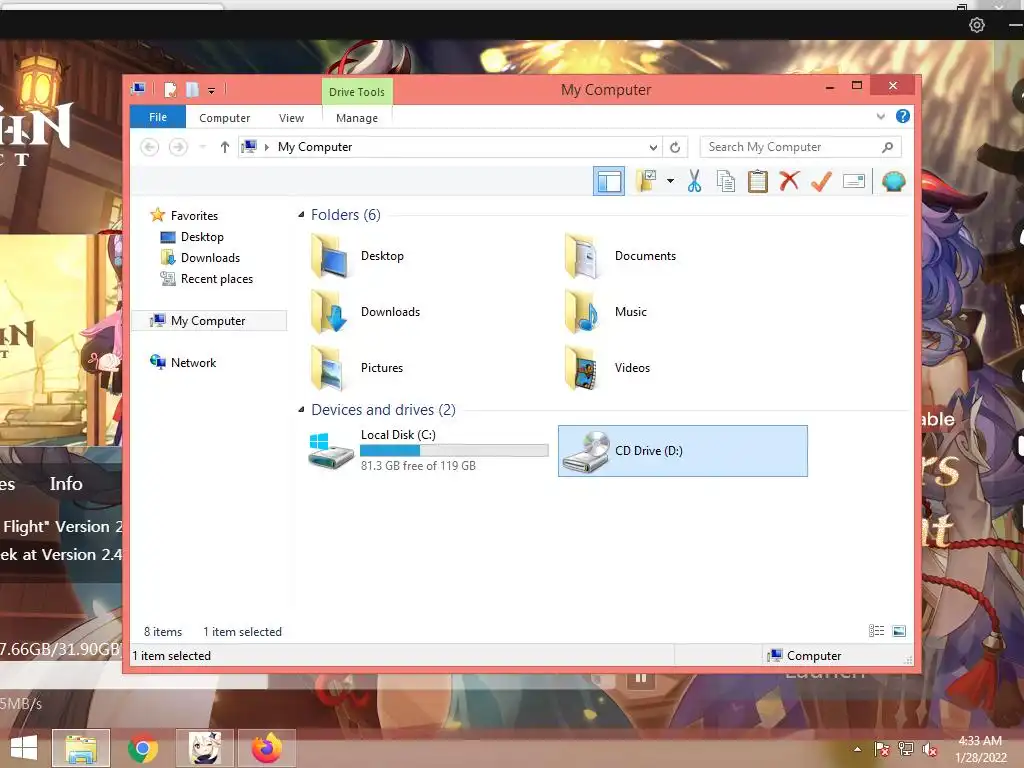Image resolution: width=1024 pixels, height=768 pixels.
Task: Open Customize Quick Access Toolbar dropdown
Action: (x=212, y=91)
